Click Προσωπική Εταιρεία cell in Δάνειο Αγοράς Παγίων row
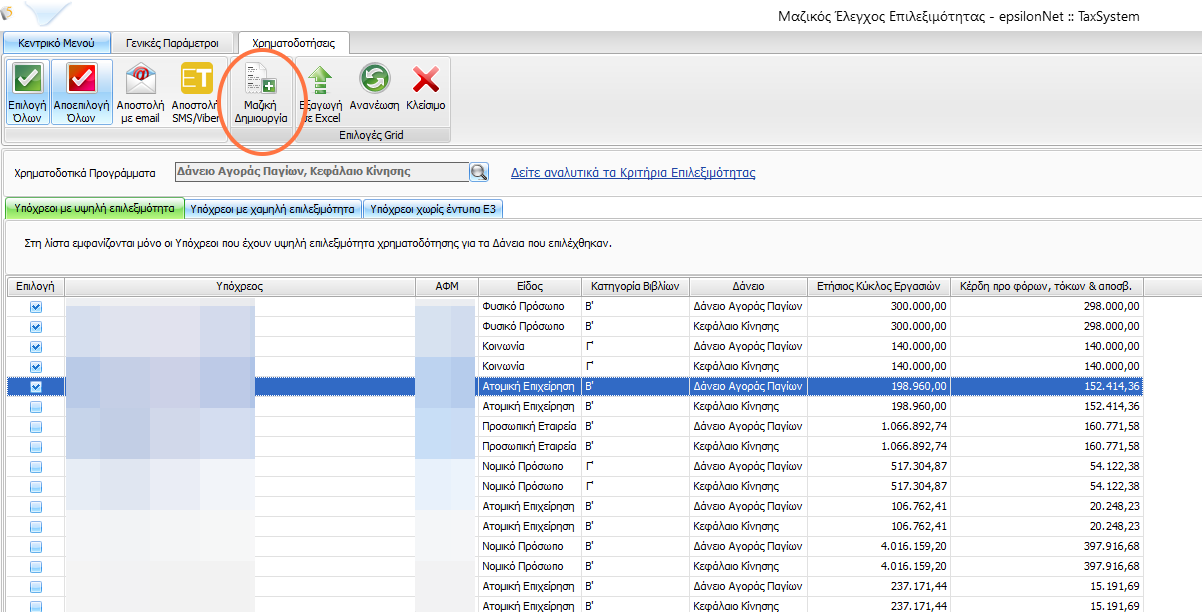The image size is (1202, 612). click(530, 427)
